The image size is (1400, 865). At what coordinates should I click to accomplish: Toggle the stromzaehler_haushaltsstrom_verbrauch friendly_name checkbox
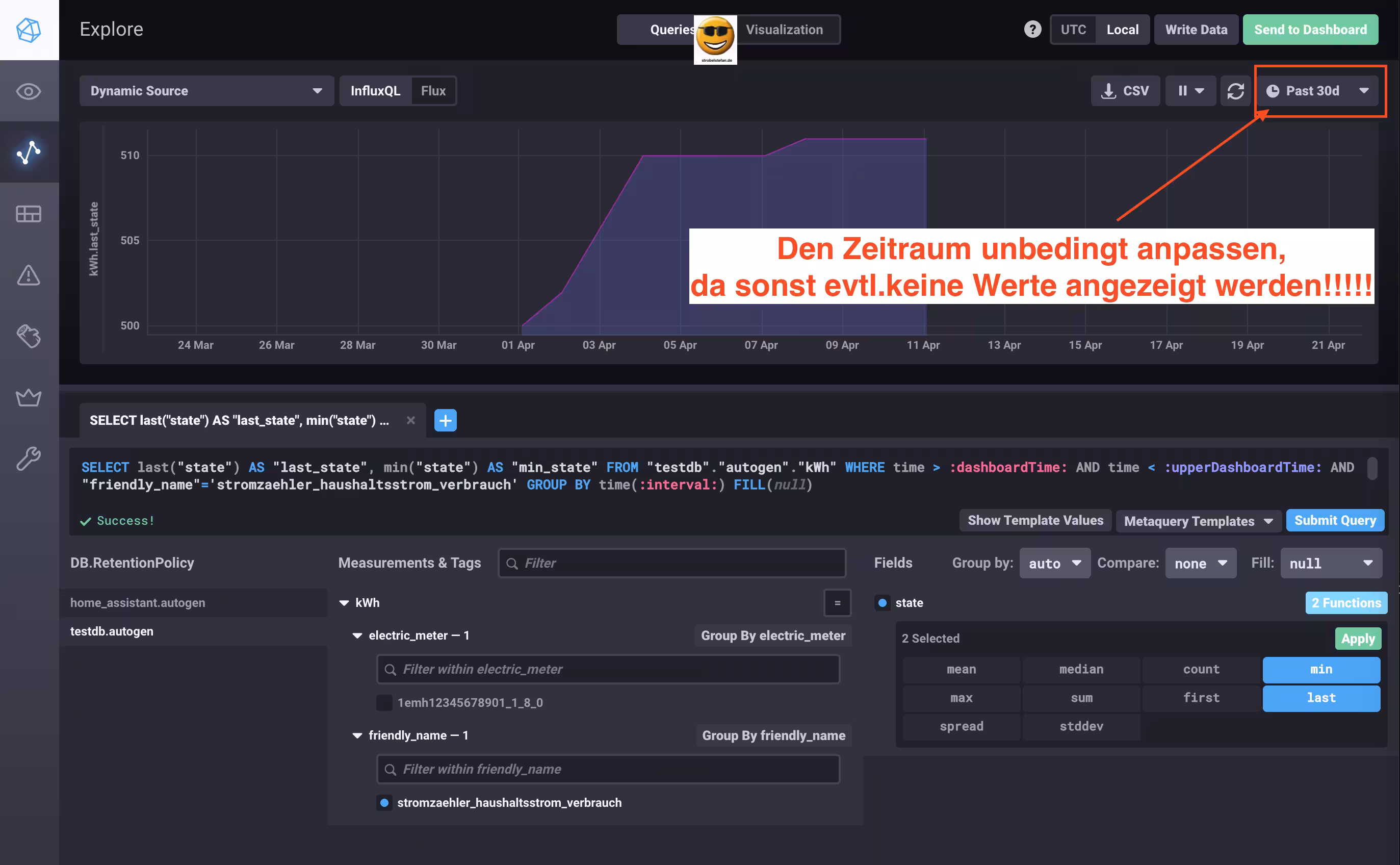(384, 803)
